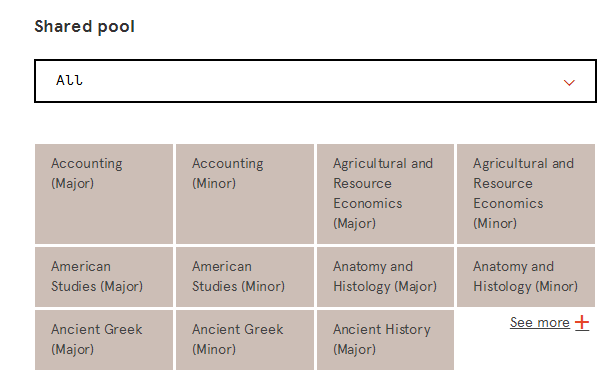Click Histology (Minor) text in tile
614x386 pixels.
coord(526,287)
